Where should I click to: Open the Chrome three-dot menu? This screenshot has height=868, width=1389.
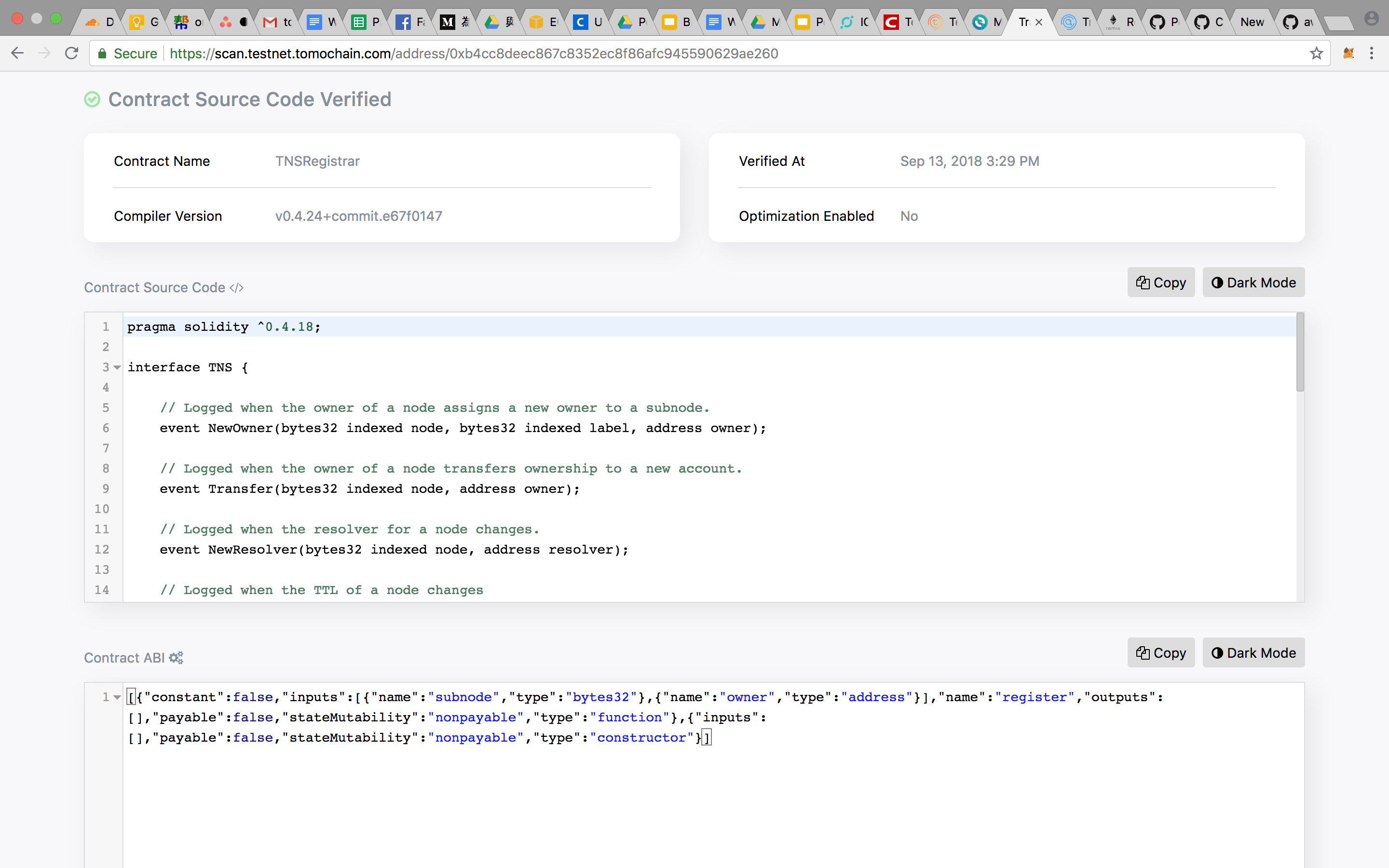[1372, 54]
